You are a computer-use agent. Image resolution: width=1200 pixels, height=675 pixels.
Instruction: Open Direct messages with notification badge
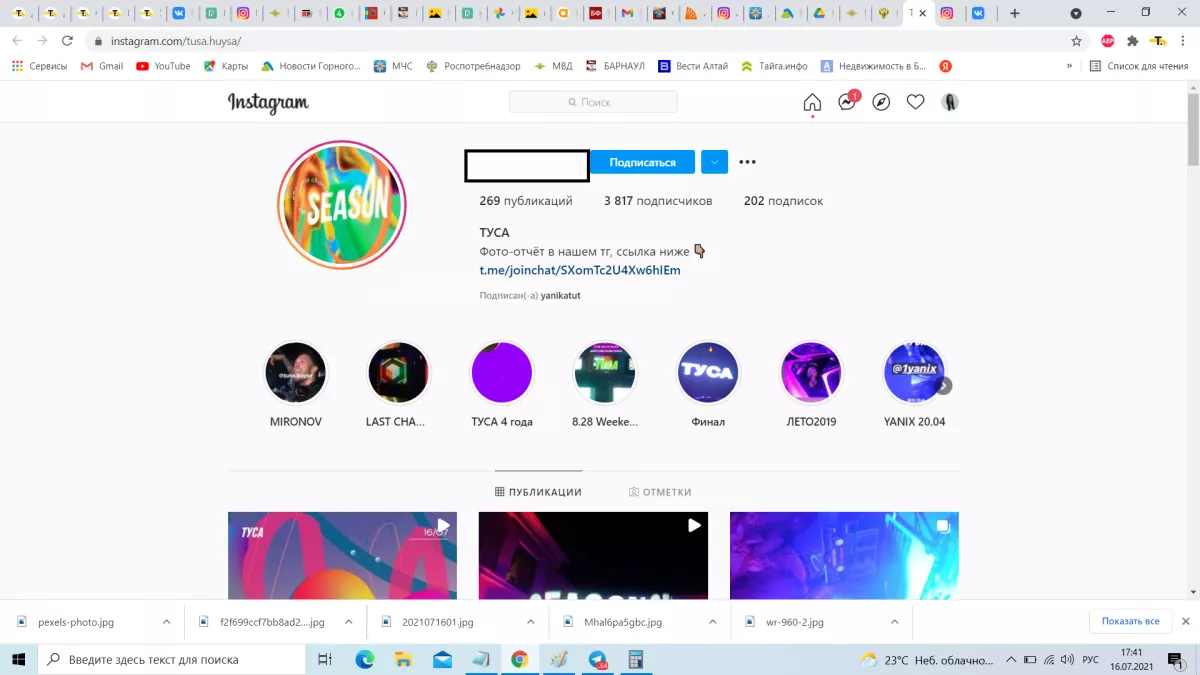(847, 102)
